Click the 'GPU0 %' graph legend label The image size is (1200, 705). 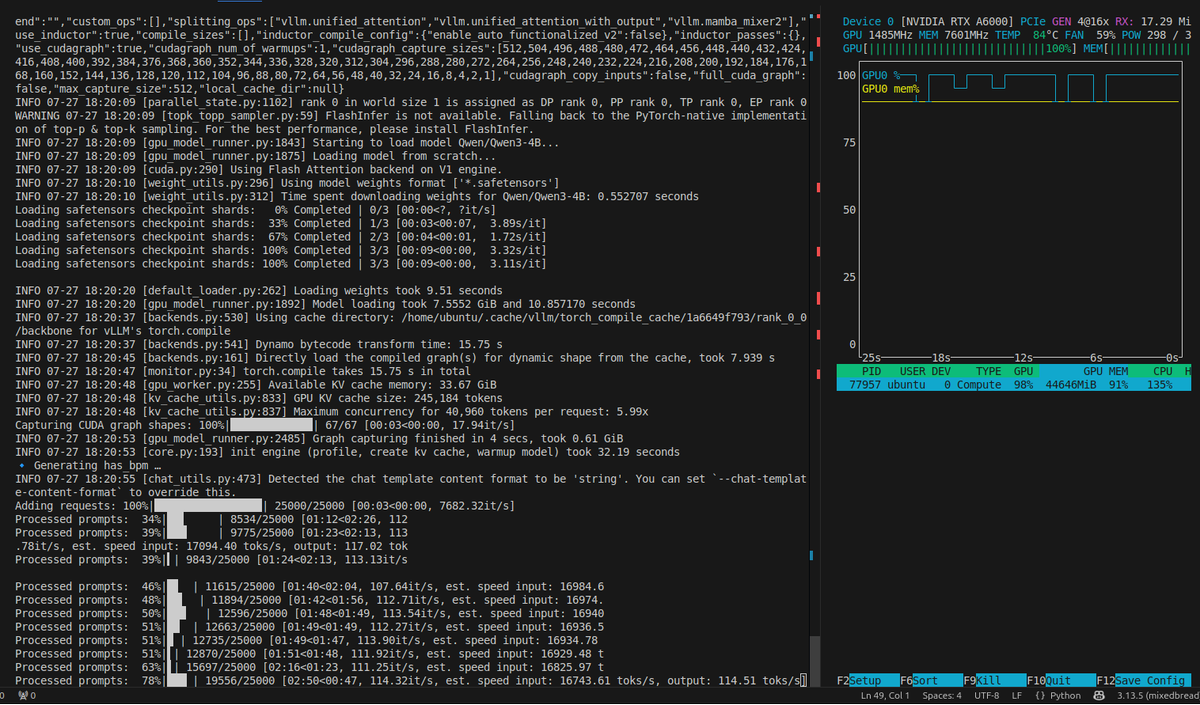pos(881,75)
